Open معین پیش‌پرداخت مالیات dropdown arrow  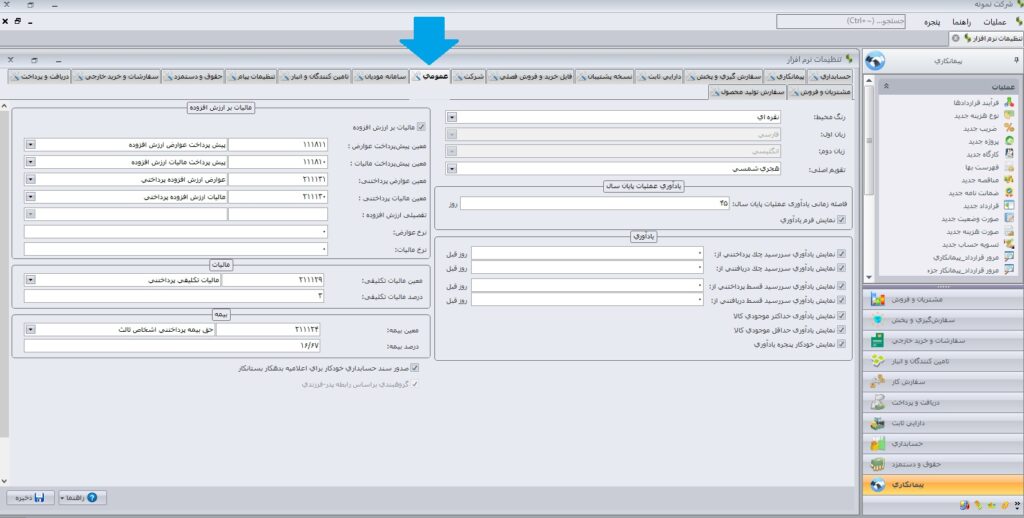point(30,162)
